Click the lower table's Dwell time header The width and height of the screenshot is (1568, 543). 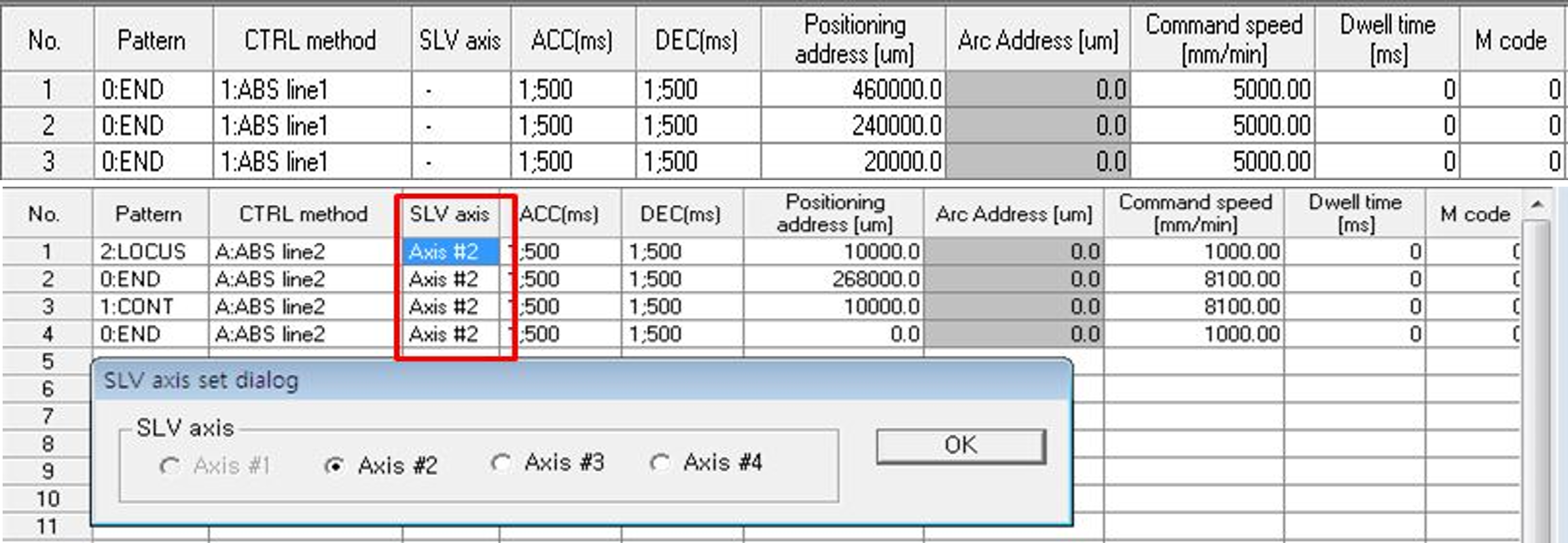(x=1355, y=214)
